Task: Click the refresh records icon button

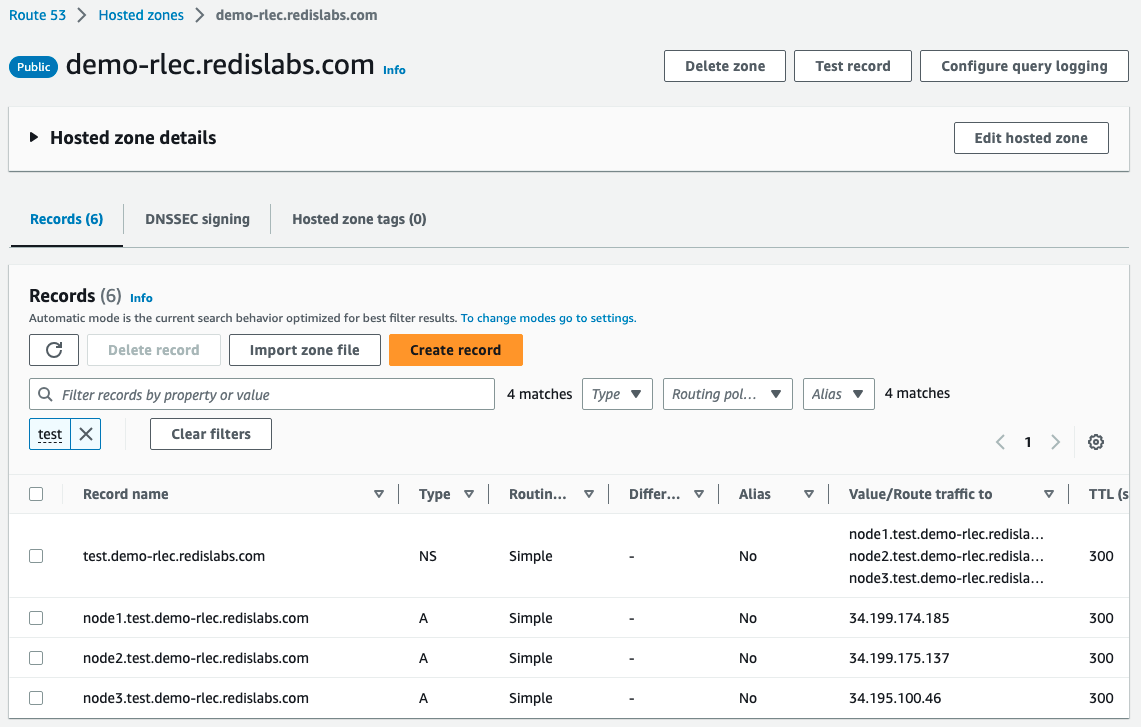Action: click(x=54, y=350)
